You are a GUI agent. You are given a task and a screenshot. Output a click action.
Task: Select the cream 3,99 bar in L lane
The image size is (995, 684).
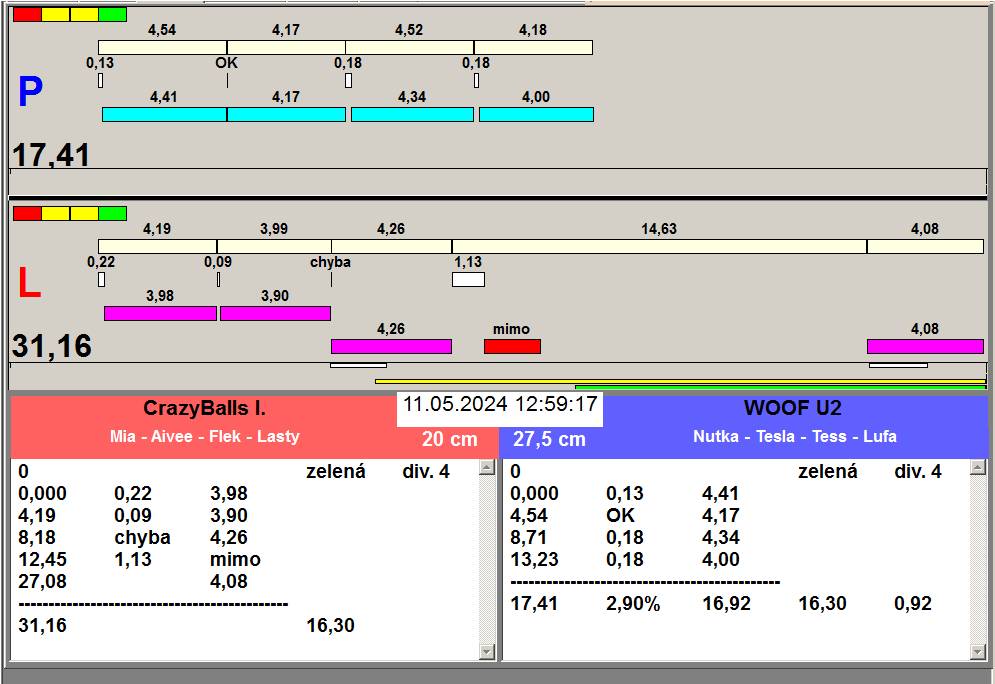click(x=274, y=246)
